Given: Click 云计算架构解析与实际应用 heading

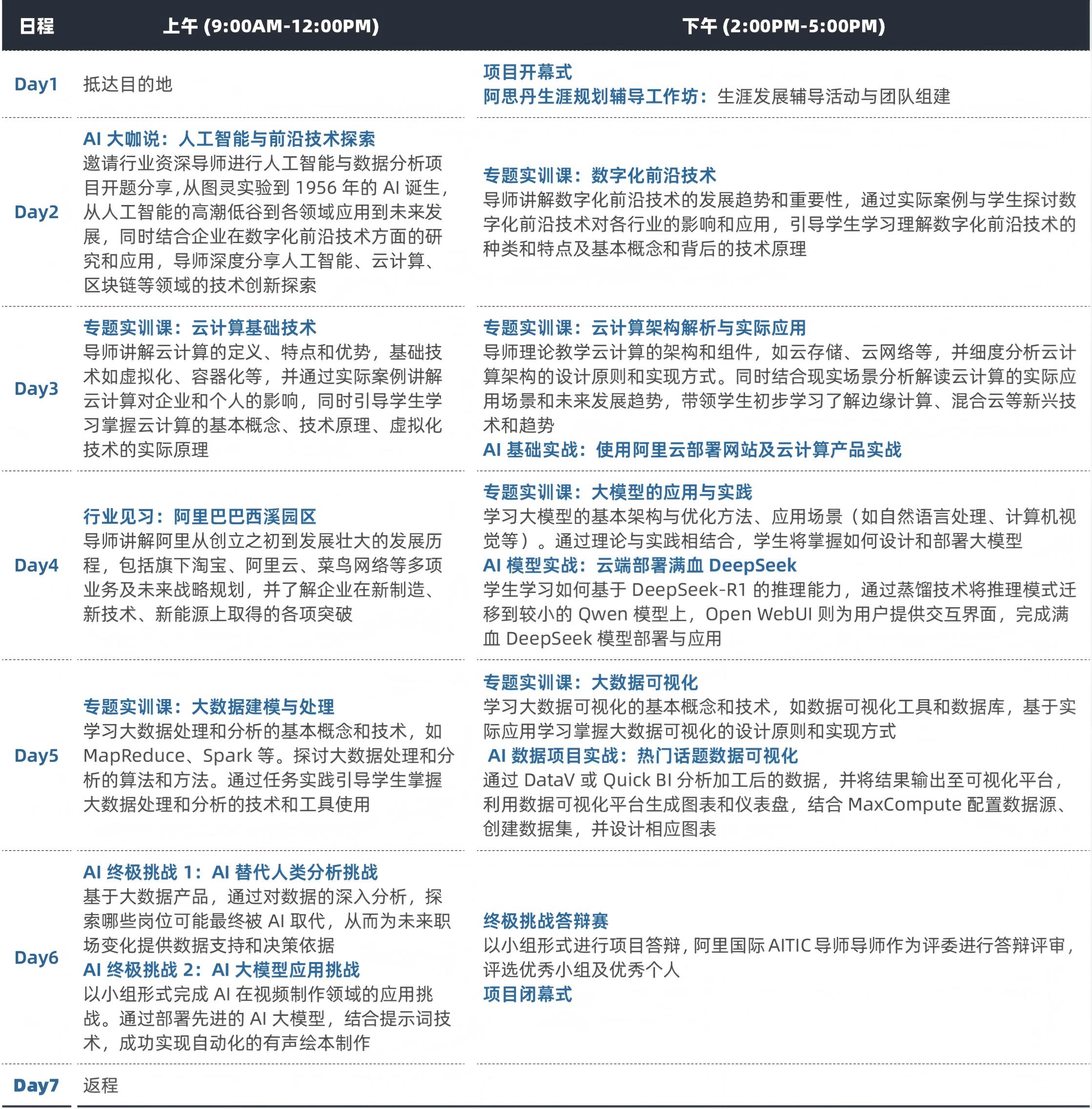Looking at the screenshot, I should tap(644, 328).
